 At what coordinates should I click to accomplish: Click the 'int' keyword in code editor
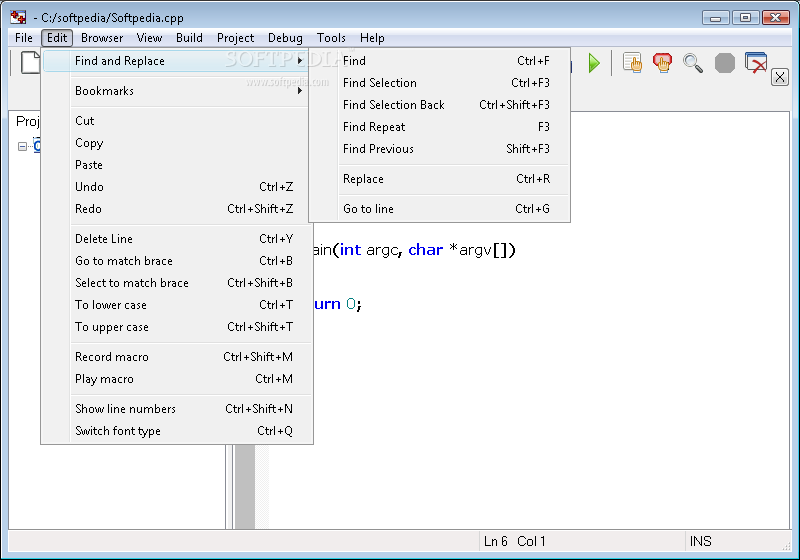(x=350, y=250)
